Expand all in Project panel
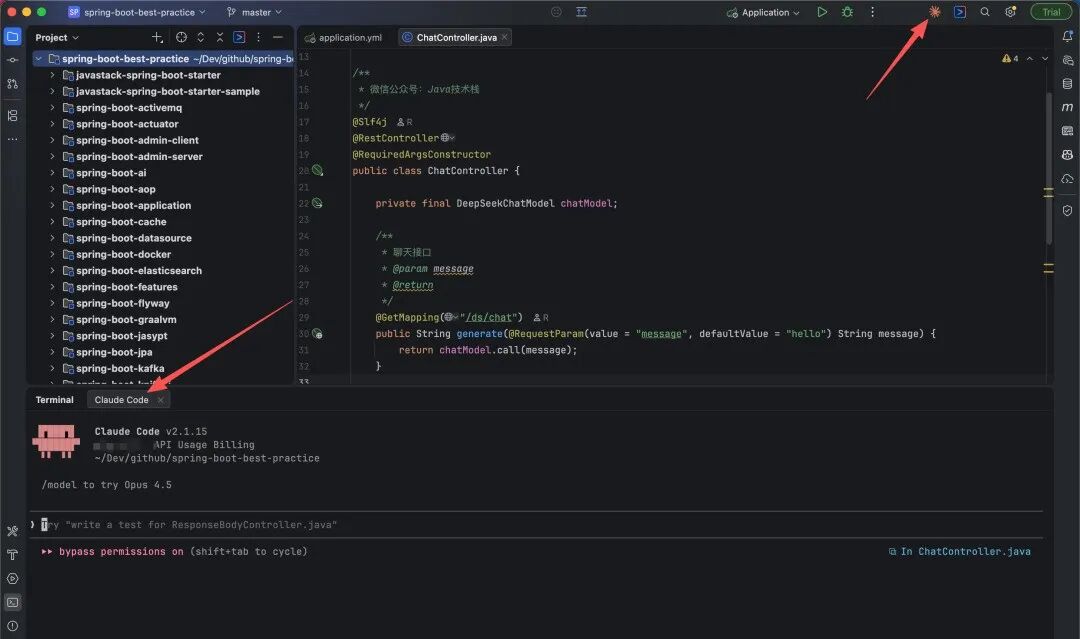 200,37
